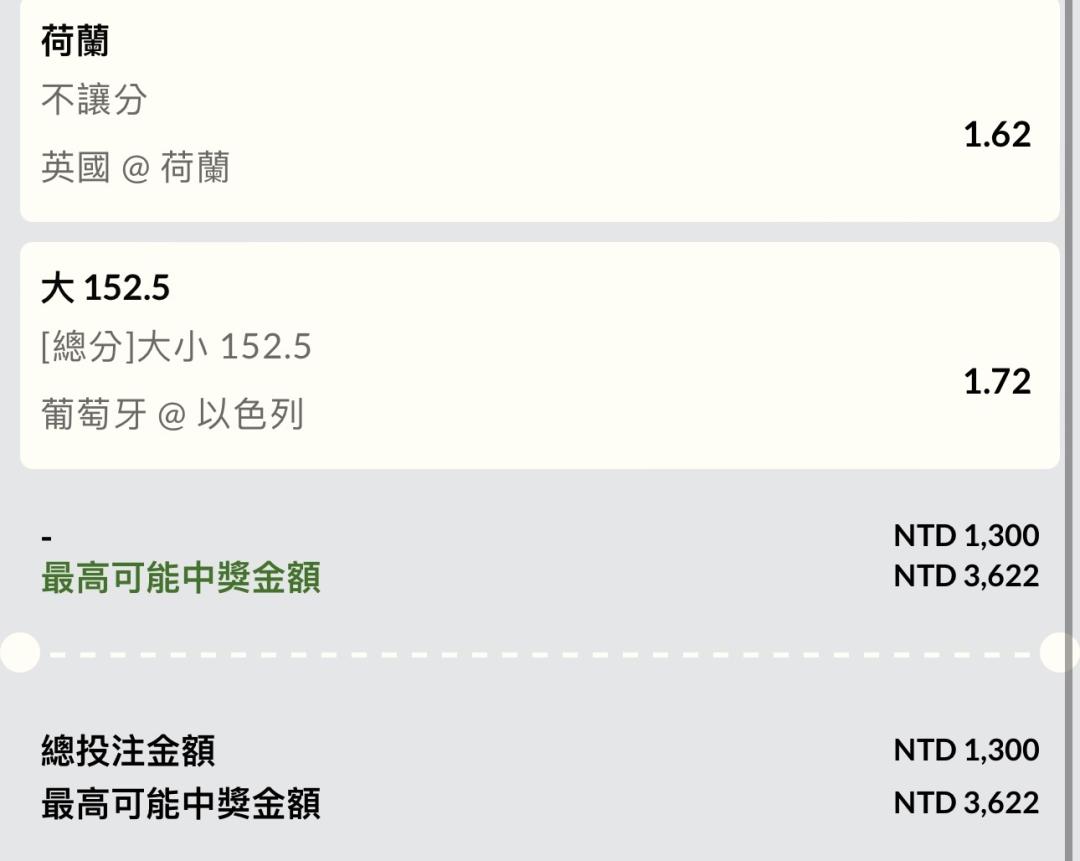Image resolution: width=1080 pixels, height=861 pixels.
Task: Click the 荷蘭 selection title
Action: coord(75,42)
